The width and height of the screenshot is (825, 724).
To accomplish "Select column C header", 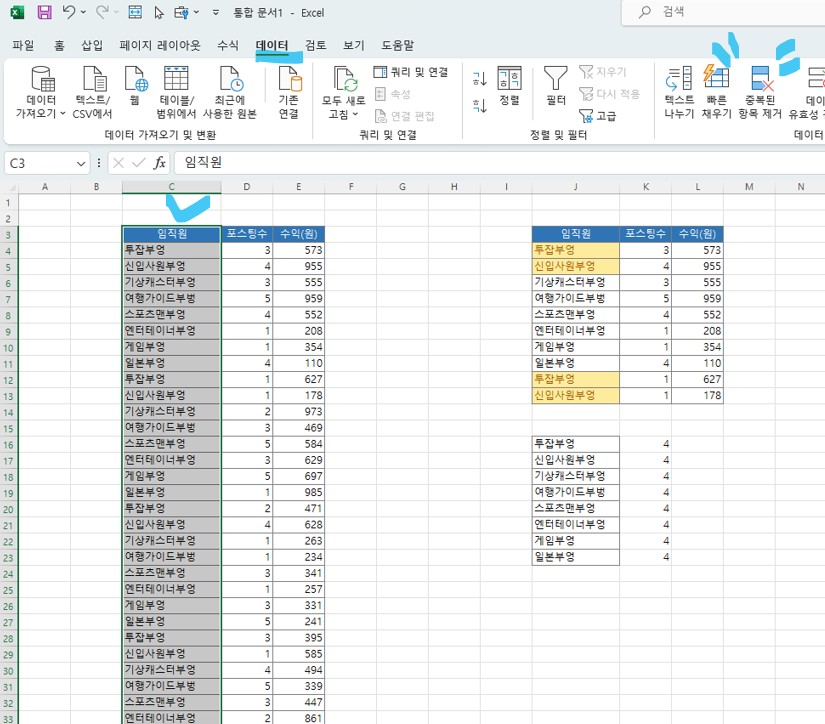I will 172,187.
